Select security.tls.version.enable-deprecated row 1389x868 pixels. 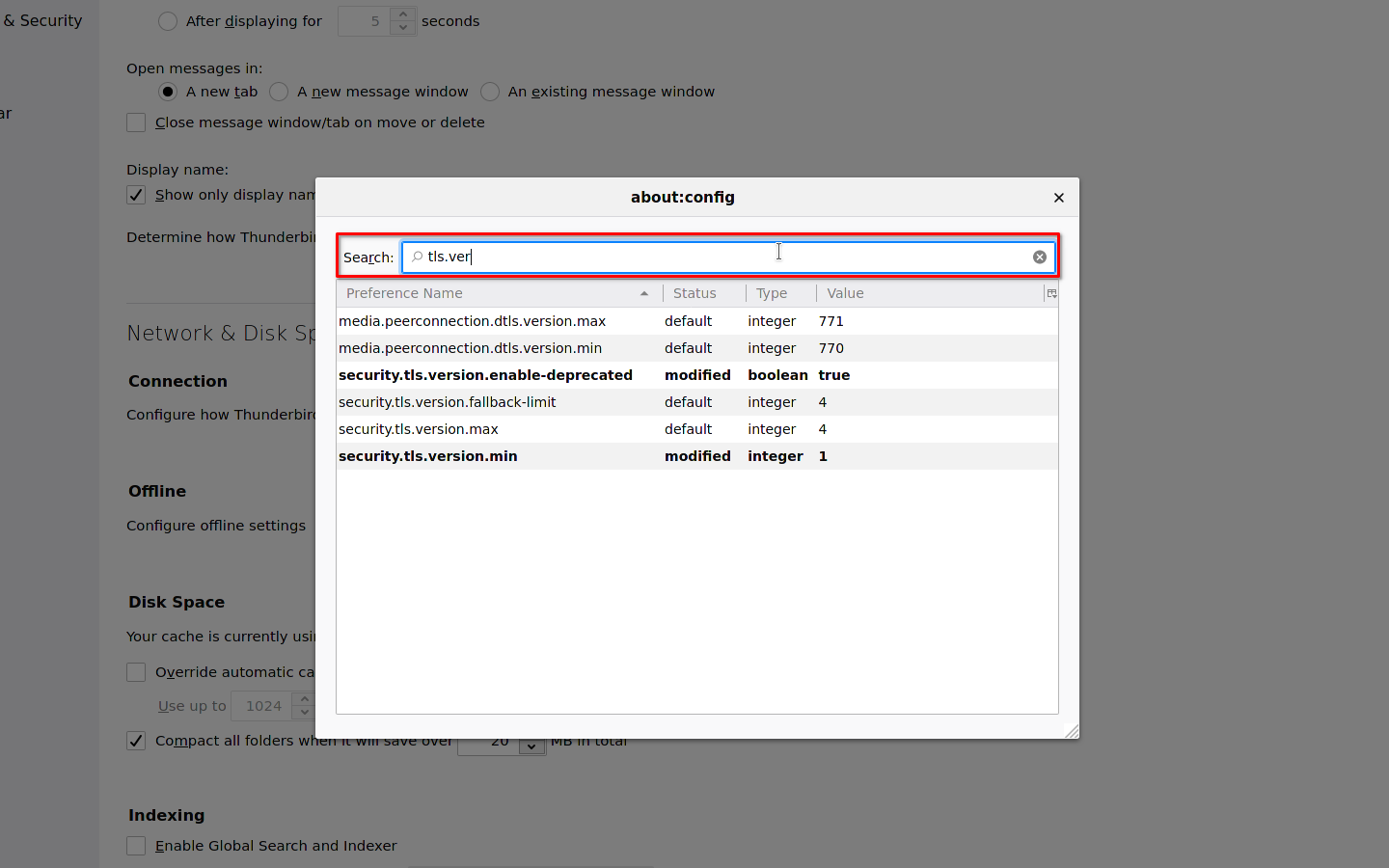point(485,375)
